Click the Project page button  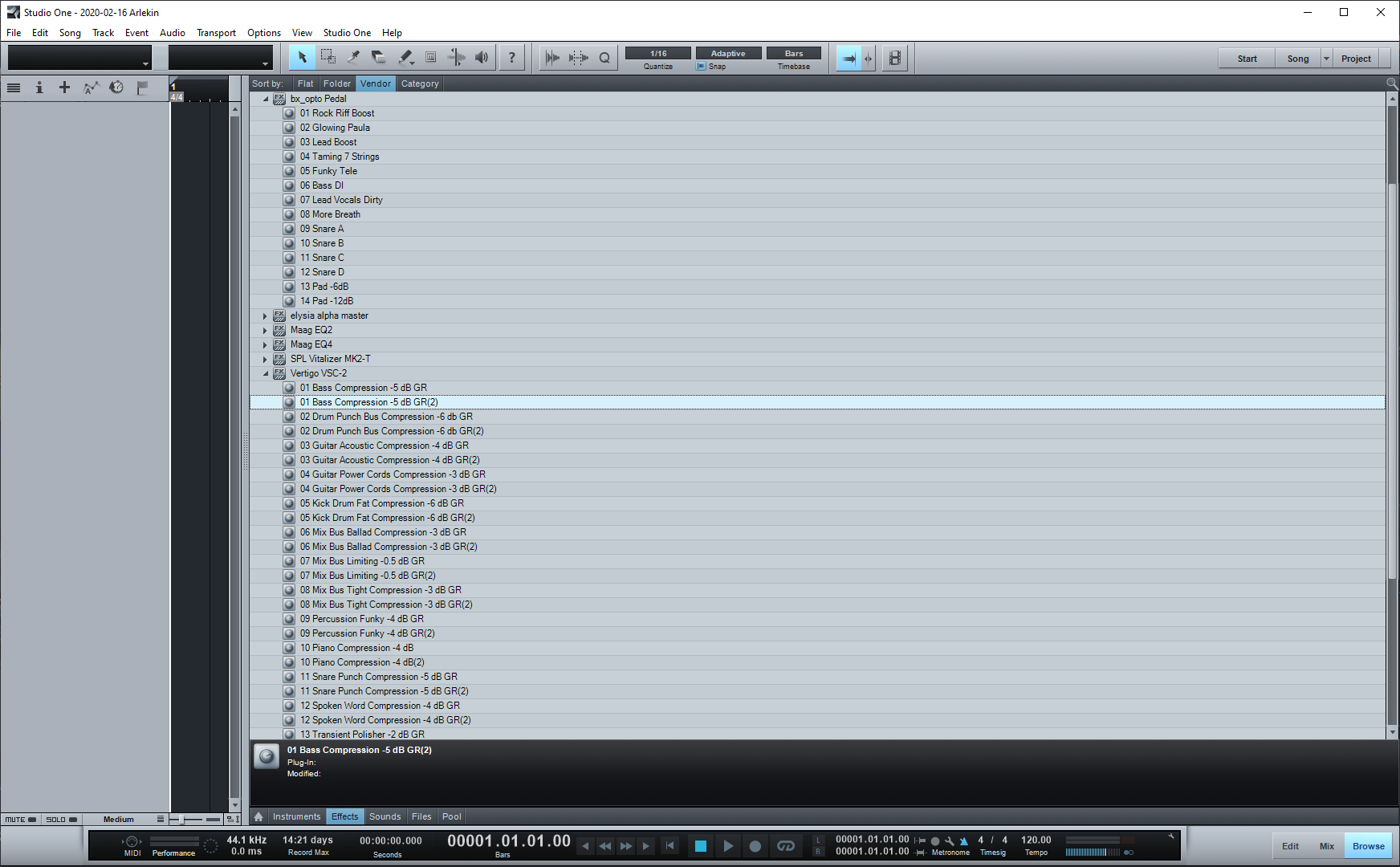click(x=1356, y=59)
